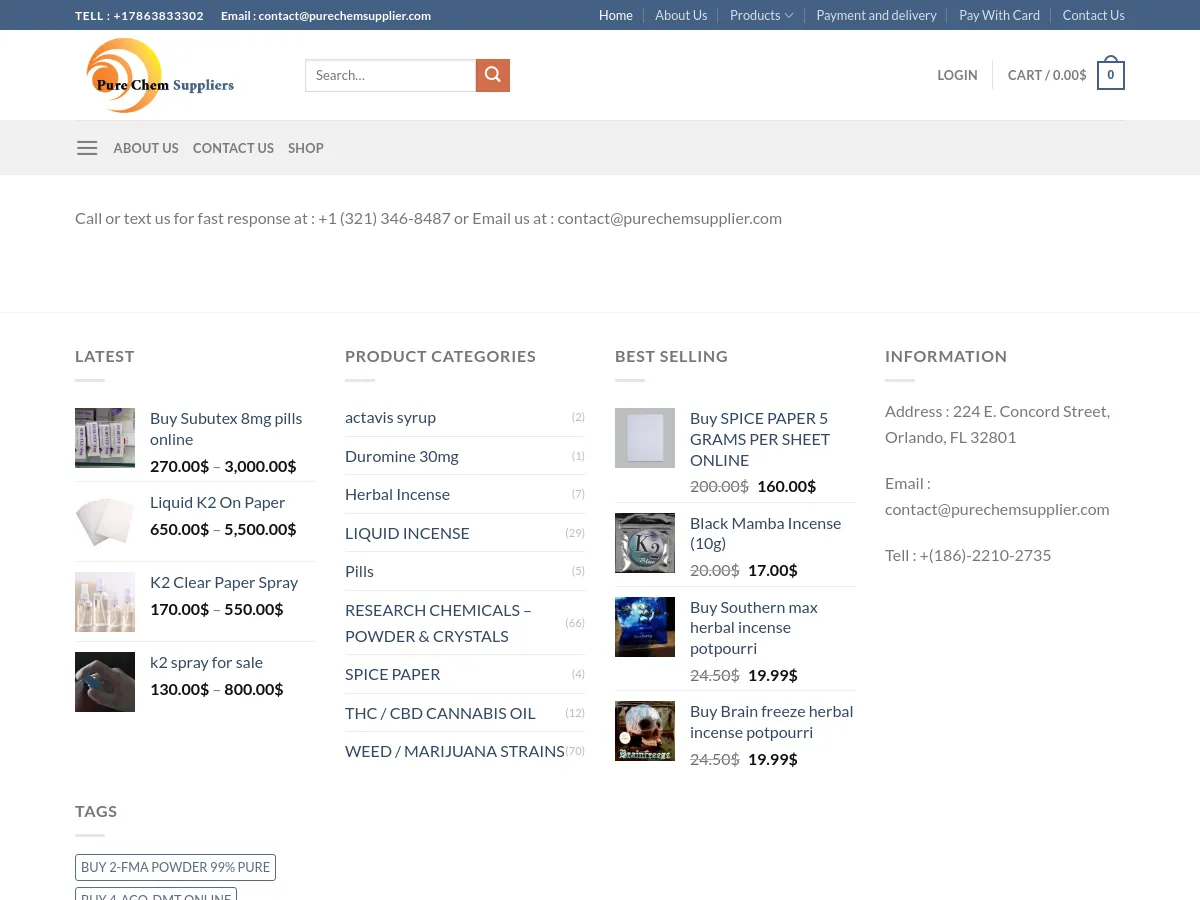Open the WEED / MARIJUANA STRAINS category
Viewport: 1200px width, 900px height.
pyautogui.click(x=454, y=750)
